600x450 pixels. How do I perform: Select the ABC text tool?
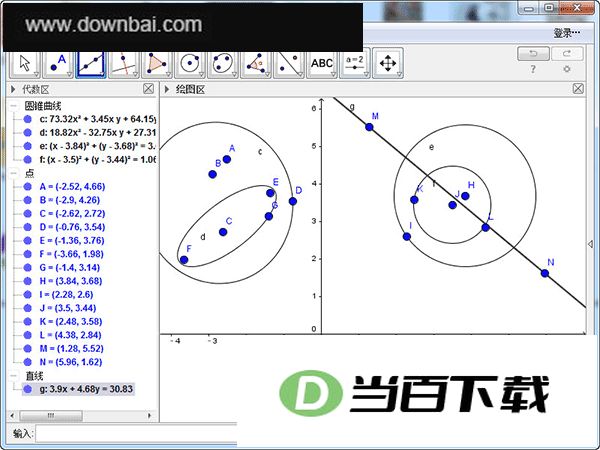click(322, 63)
